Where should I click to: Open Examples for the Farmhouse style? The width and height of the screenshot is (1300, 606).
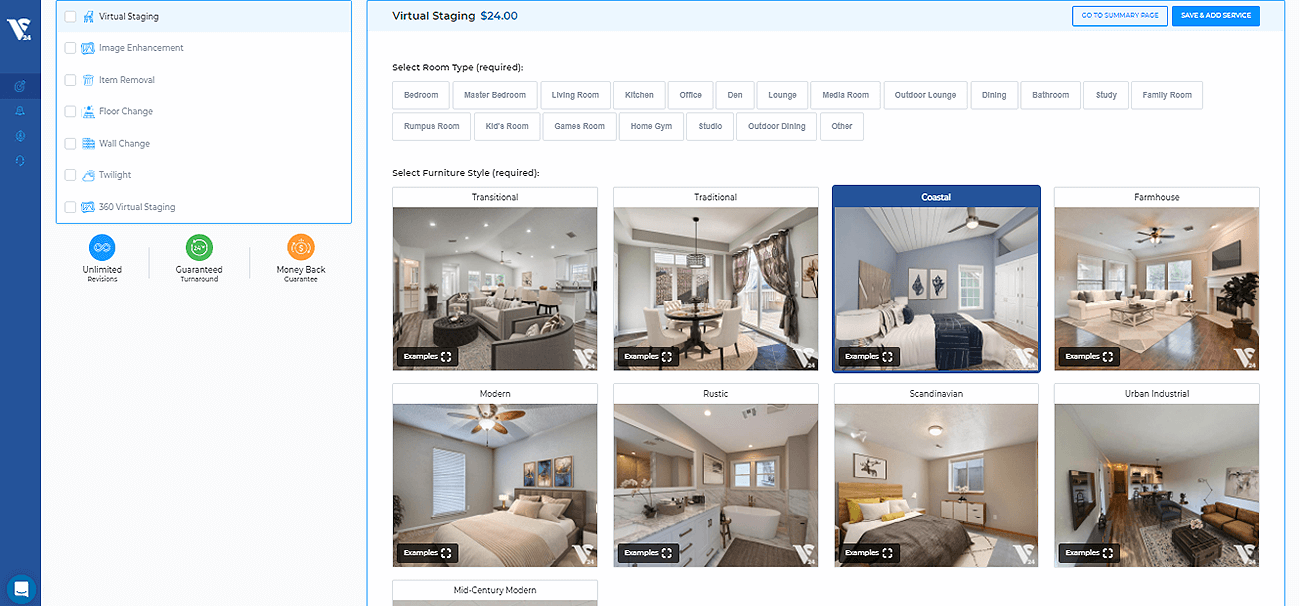click(1090, 356)
